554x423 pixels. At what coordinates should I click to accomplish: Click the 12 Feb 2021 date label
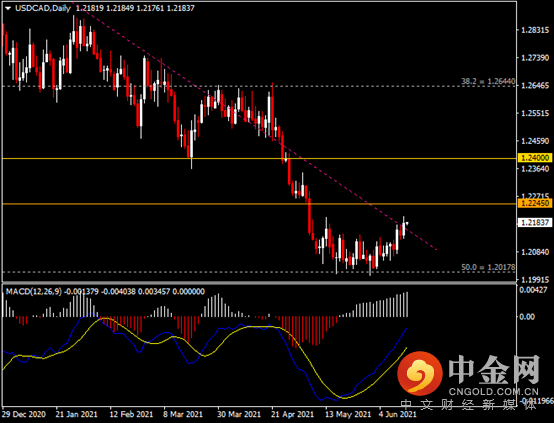[131, 414]
